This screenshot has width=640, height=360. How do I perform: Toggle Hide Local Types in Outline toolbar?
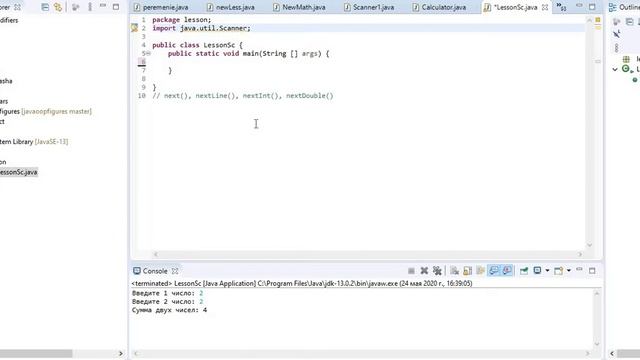coord(616,35)
